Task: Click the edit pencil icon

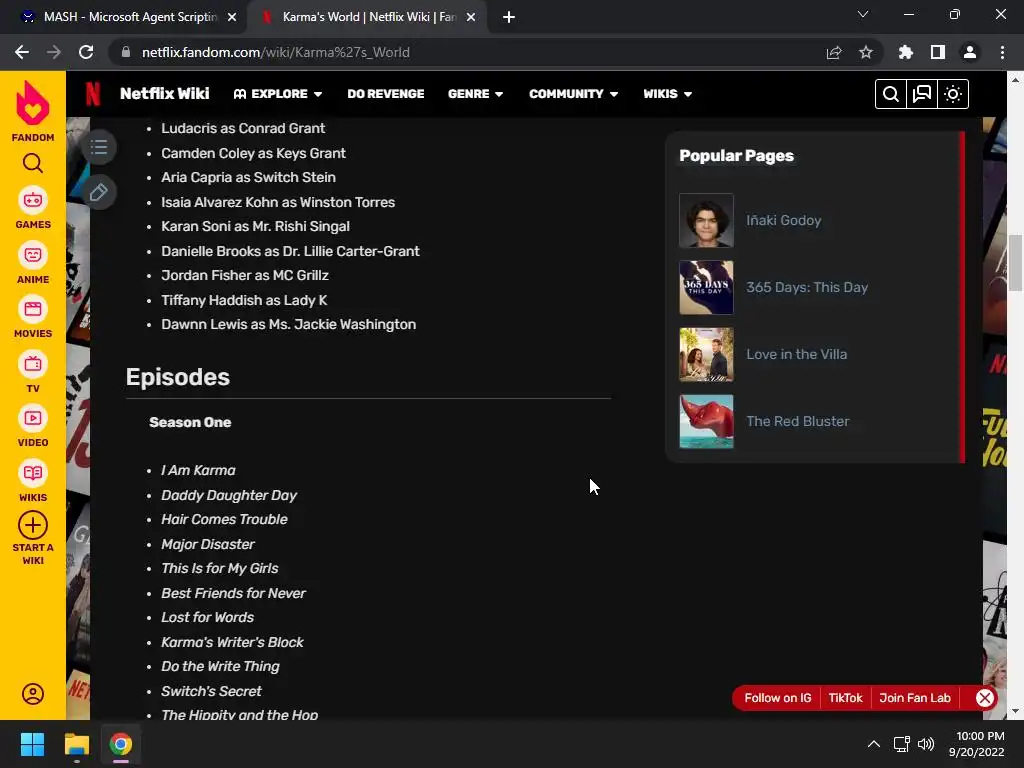Action: coord(99,192)
